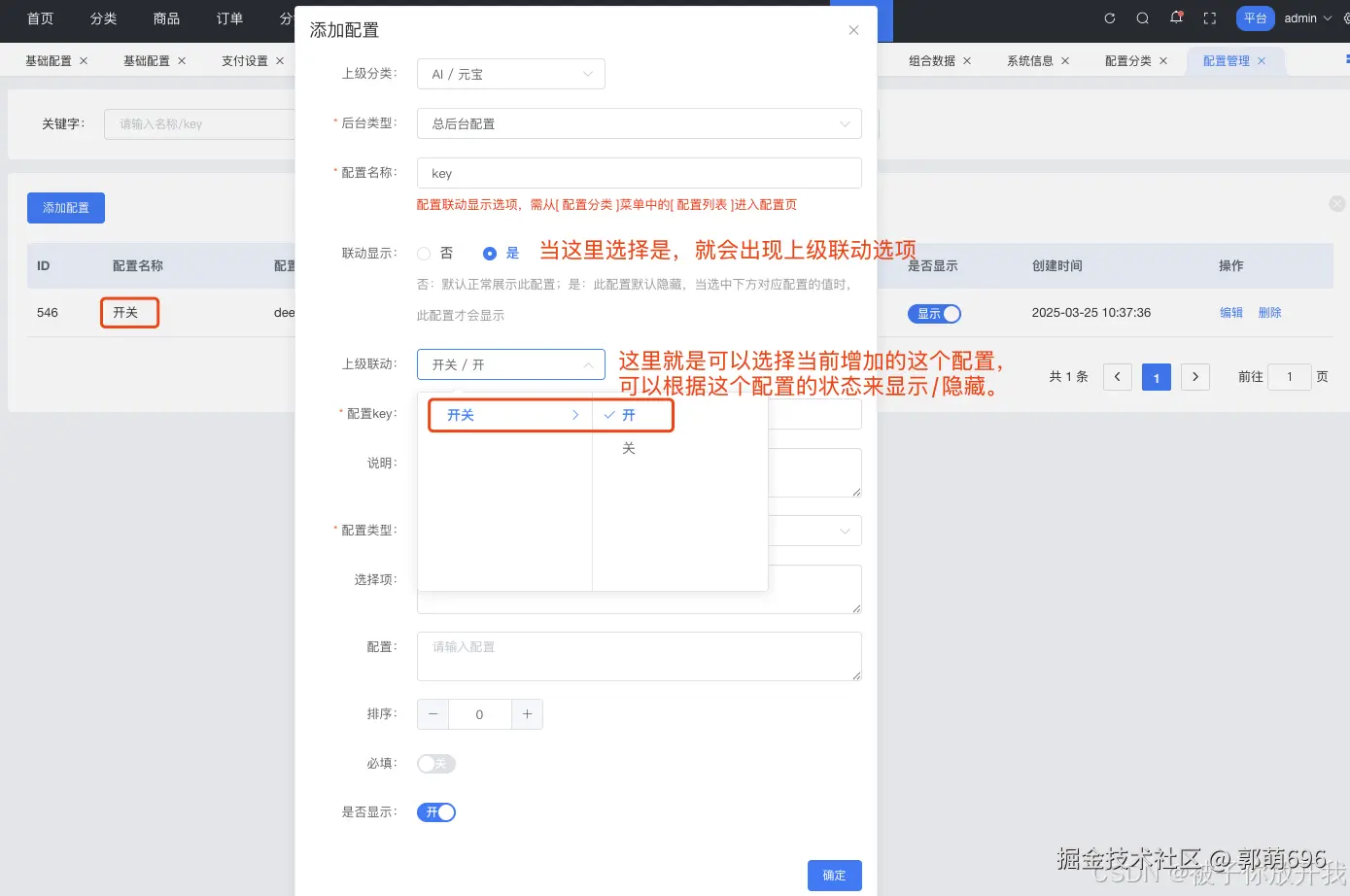Click the refresh icon in top bar

click(x=1110, y=18)
